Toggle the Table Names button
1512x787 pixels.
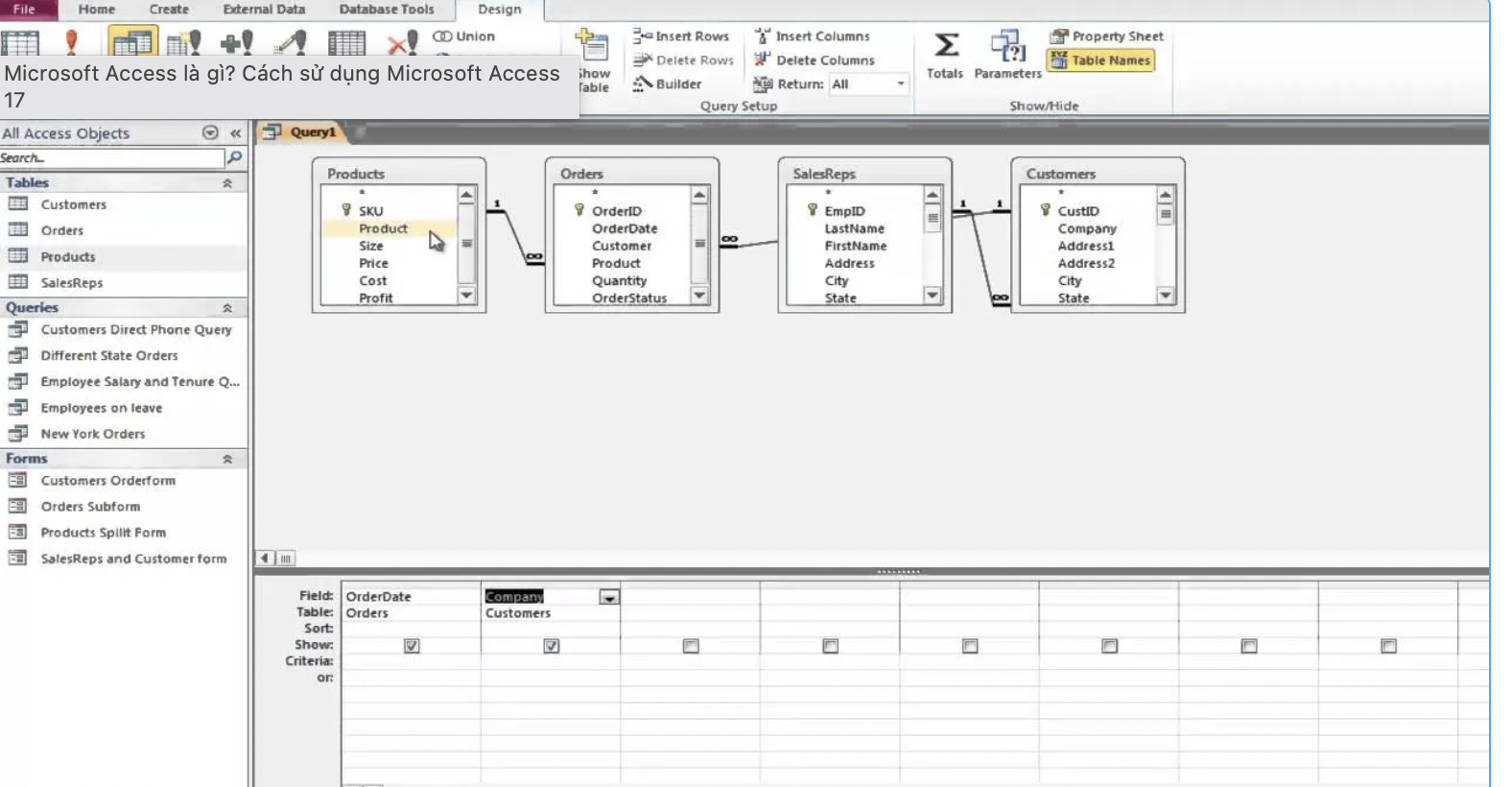point(1100,60)
